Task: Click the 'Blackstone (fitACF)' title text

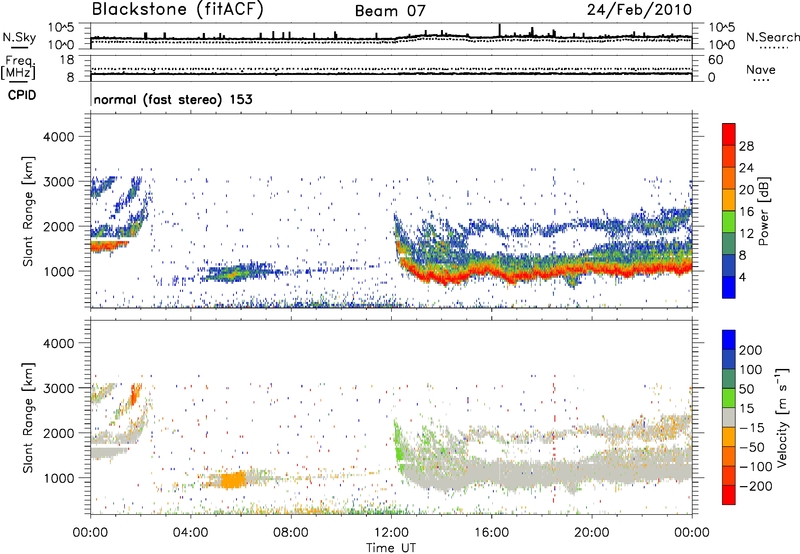Action: tap(177, 10)
